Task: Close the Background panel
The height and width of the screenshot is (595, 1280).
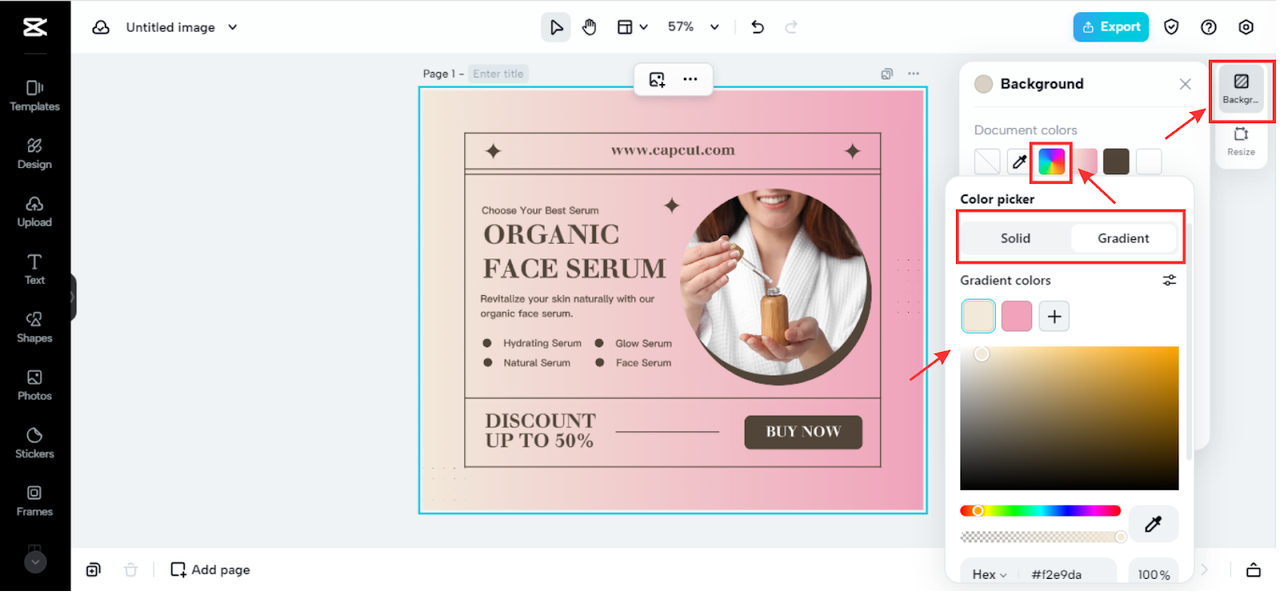Action: click(1185, 84)
